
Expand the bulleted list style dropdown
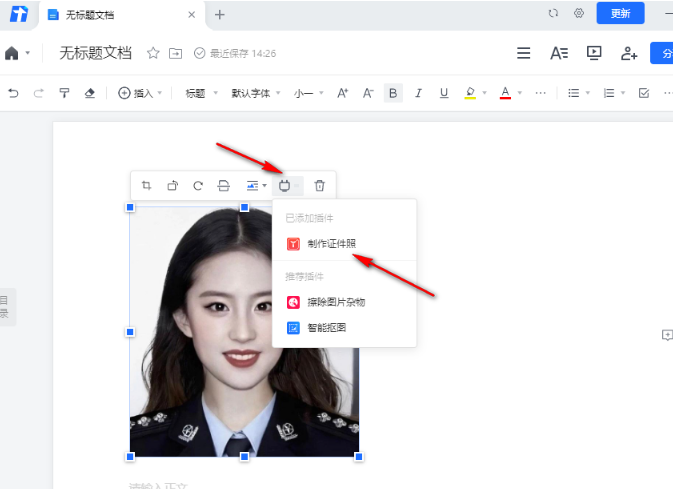pyautogui.click(x=588, y=93)
